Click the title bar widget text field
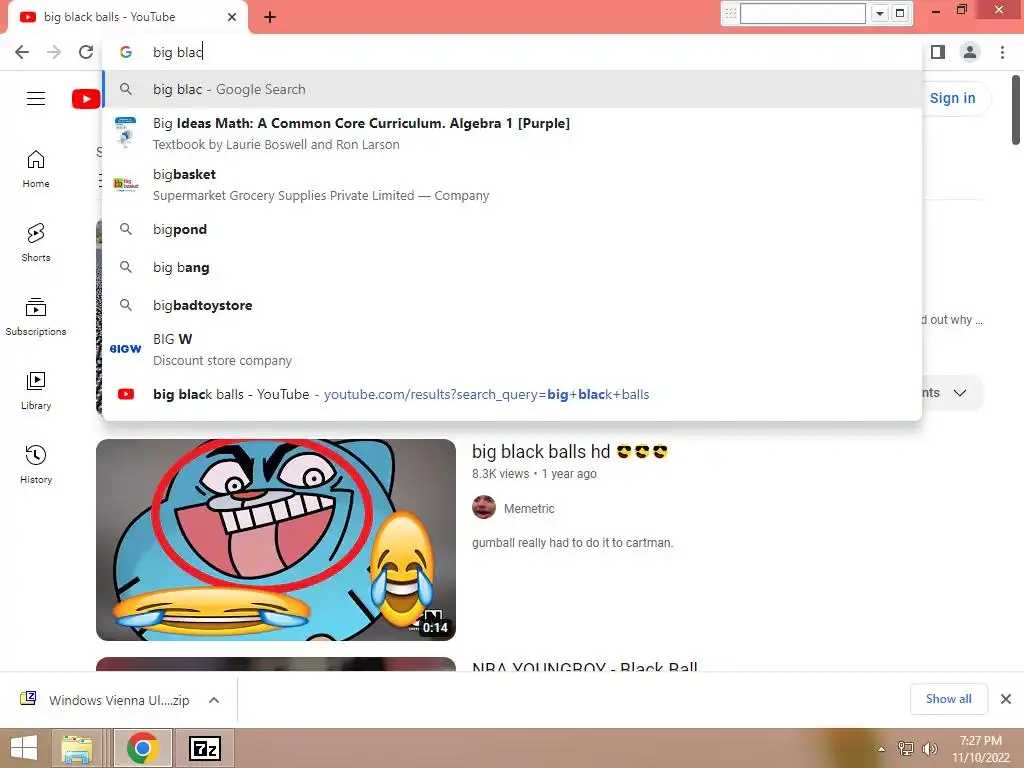 point(803,13)
